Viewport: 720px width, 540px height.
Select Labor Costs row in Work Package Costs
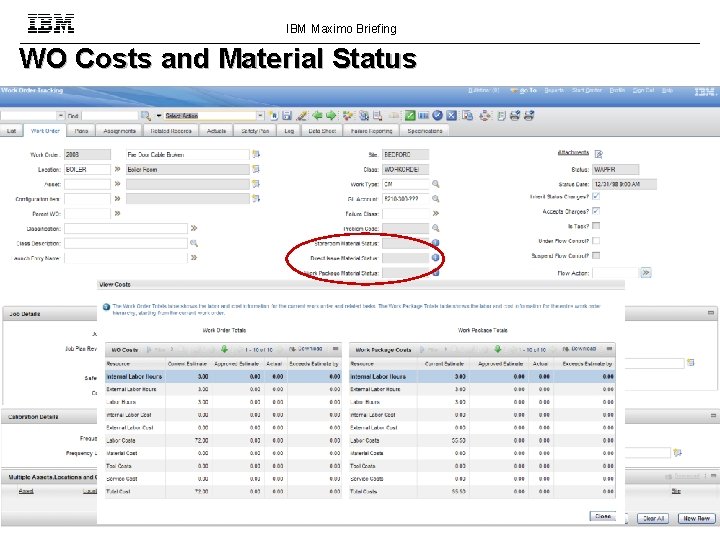tap(482, 440)
